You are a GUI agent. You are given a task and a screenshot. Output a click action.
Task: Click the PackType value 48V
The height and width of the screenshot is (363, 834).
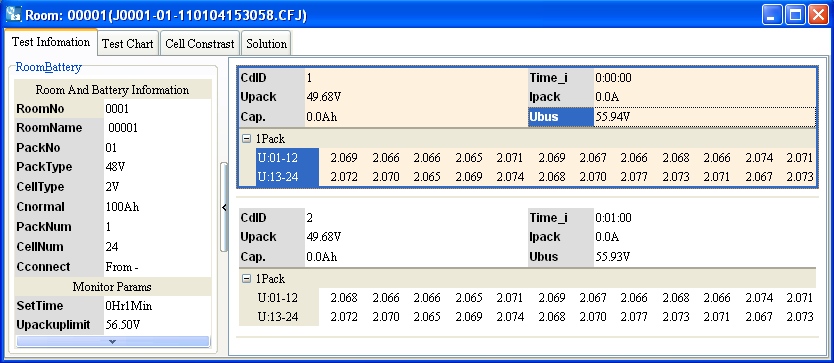point(115,167)
